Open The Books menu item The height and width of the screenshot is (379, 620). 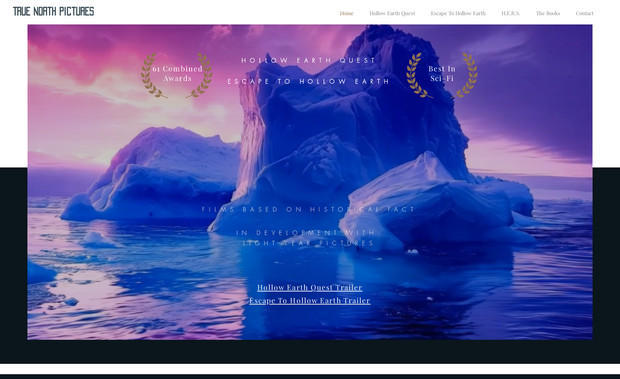click(548, 13)
